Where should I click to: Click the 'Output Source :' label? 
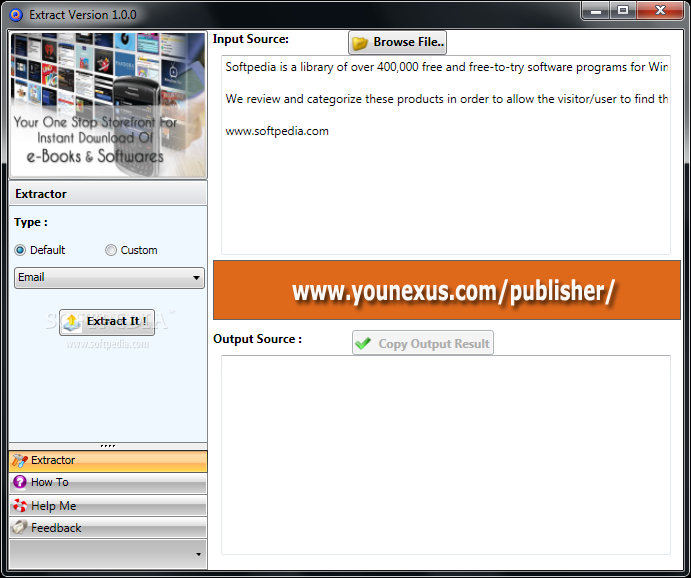tap(257, 339)
